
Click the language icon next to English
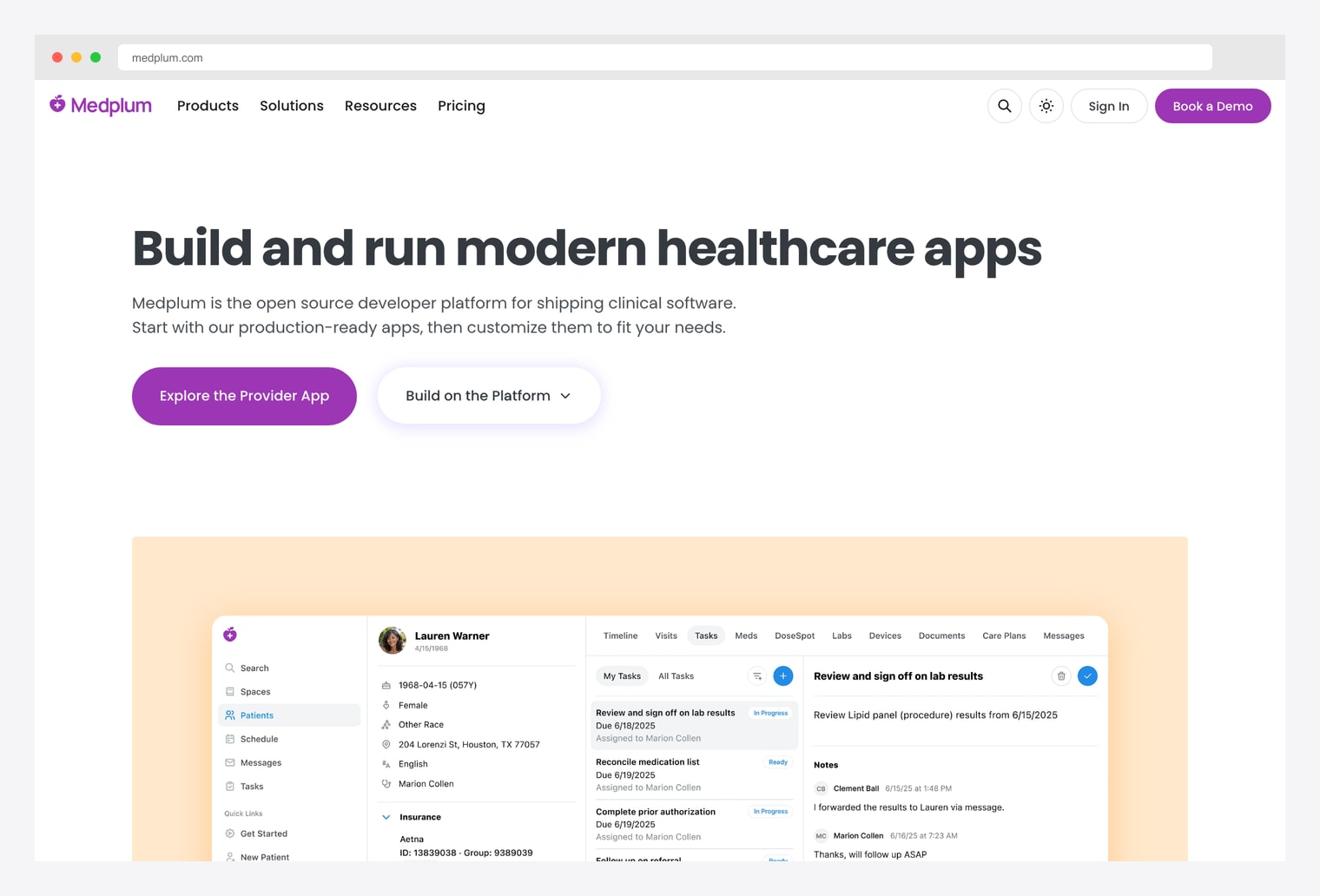click(x=386, y=764)
